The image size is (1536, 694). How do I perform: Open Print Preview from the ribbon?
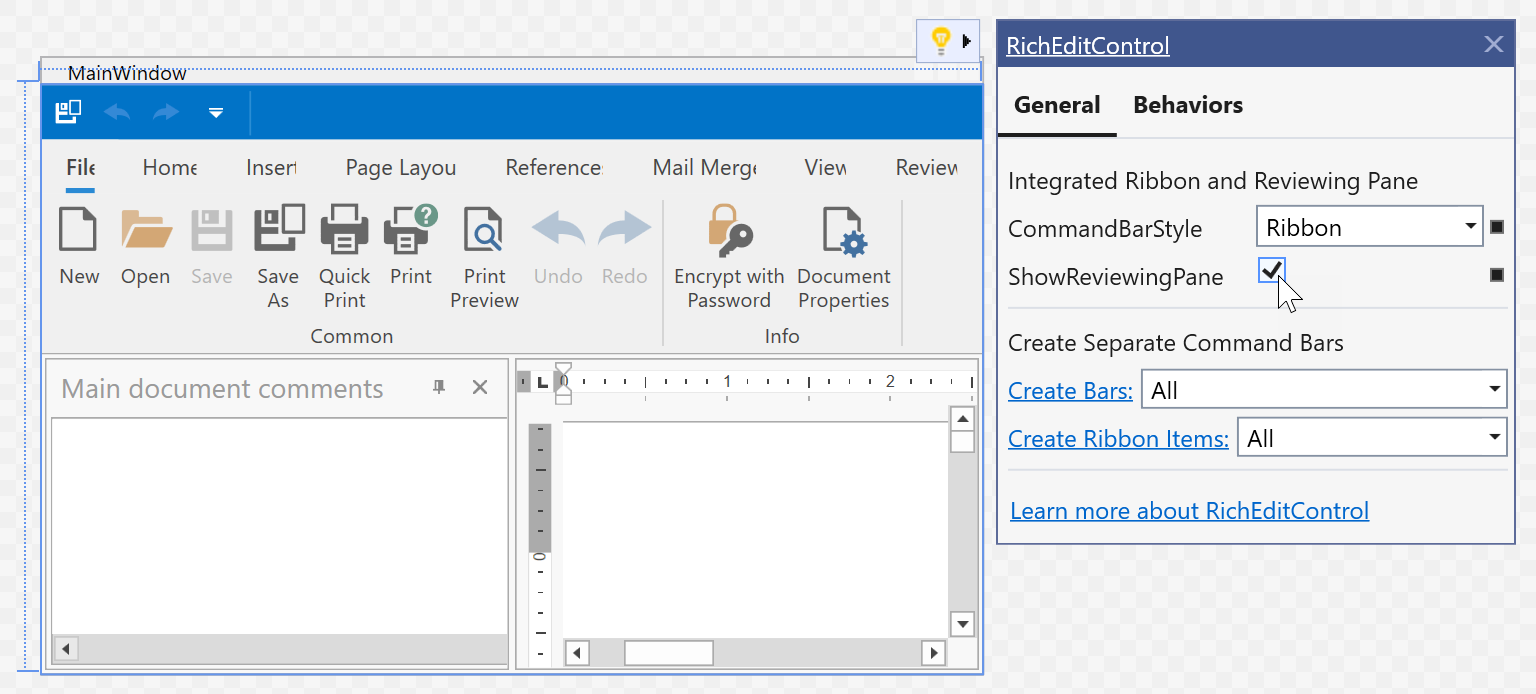[484, 229]
